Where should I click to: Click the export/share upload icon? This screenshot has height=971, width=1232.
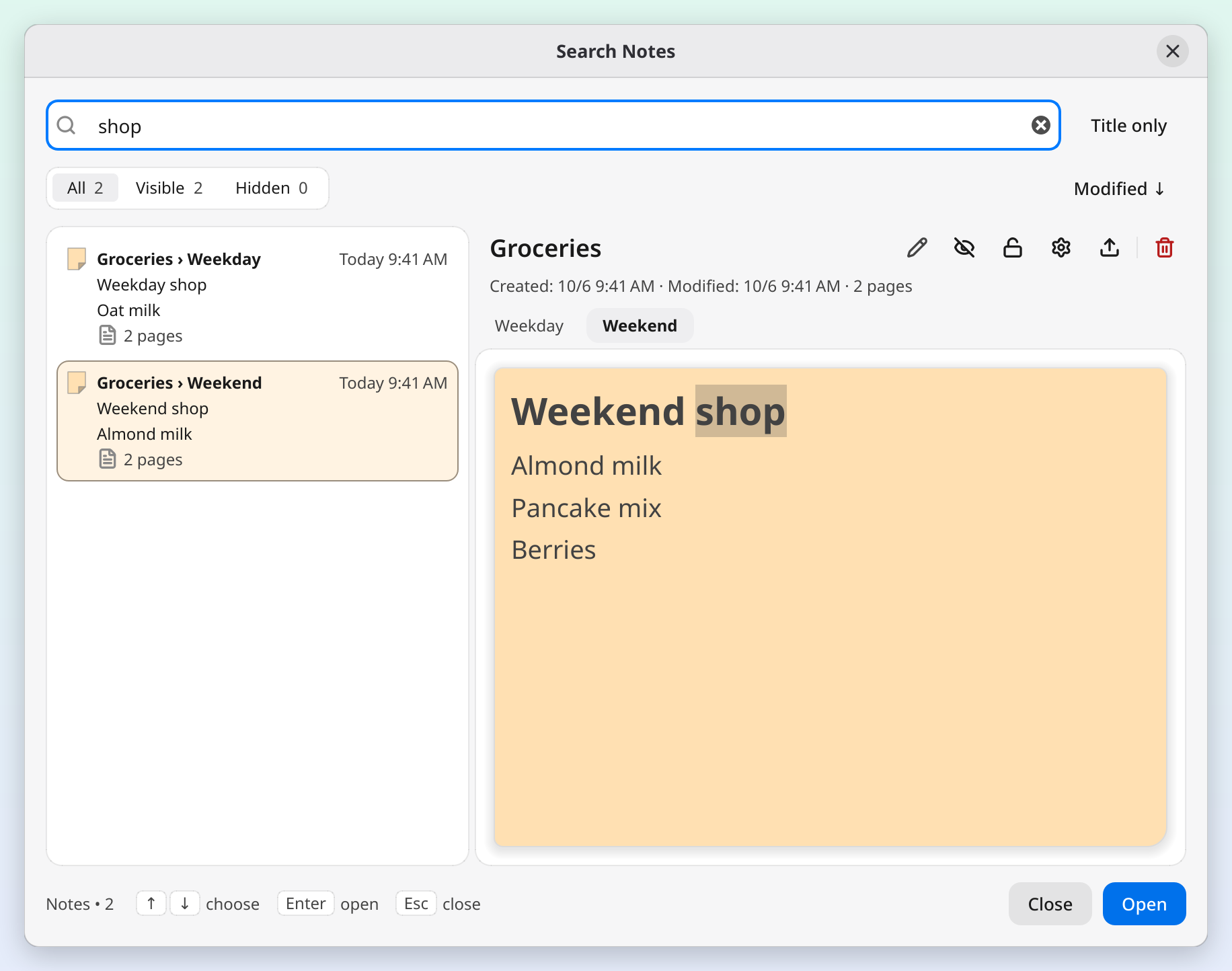pyautogui.click(x=1110, y=248)
